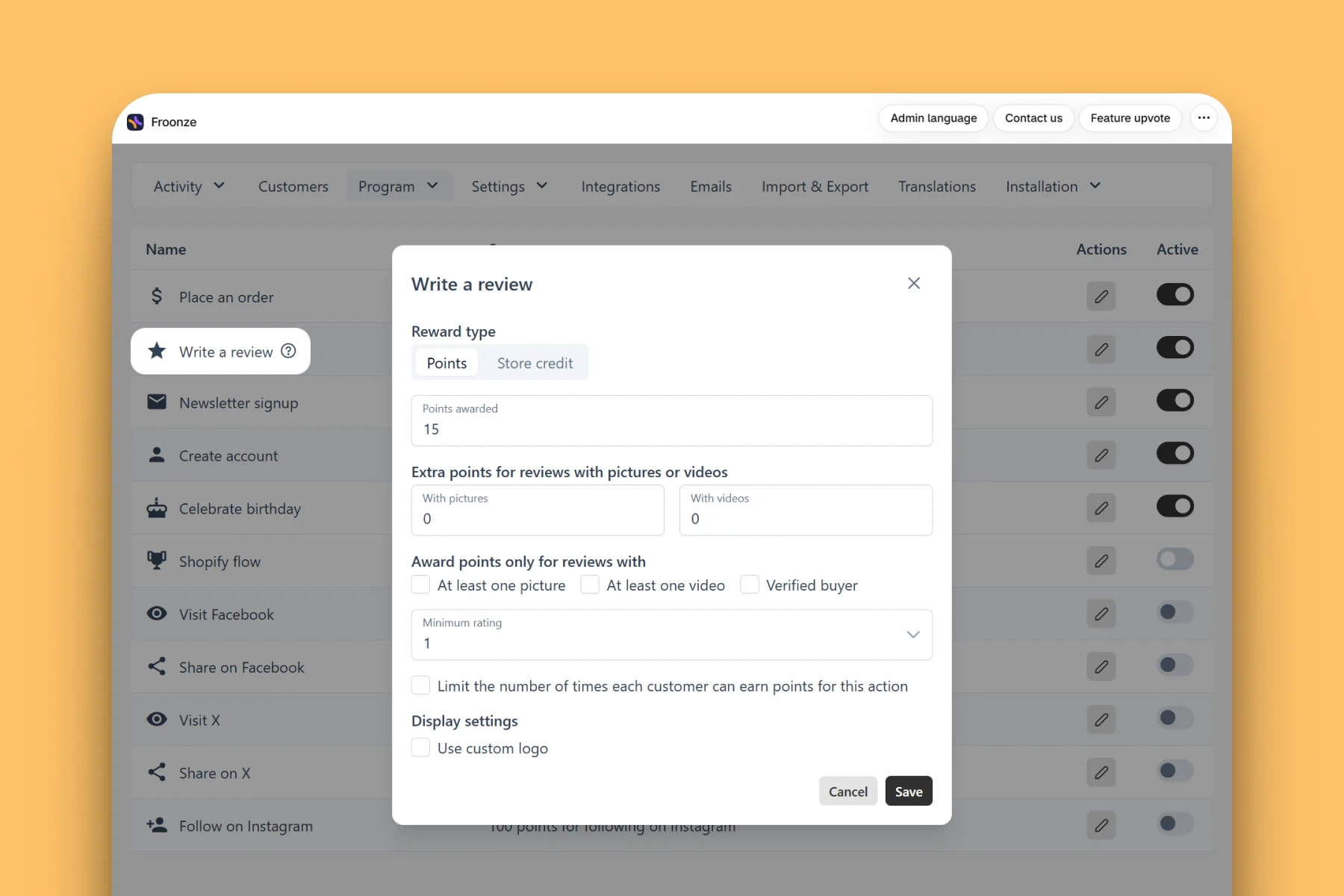Open the Translations tab
The image size is (1344, 896).
(x=937, y=187)
